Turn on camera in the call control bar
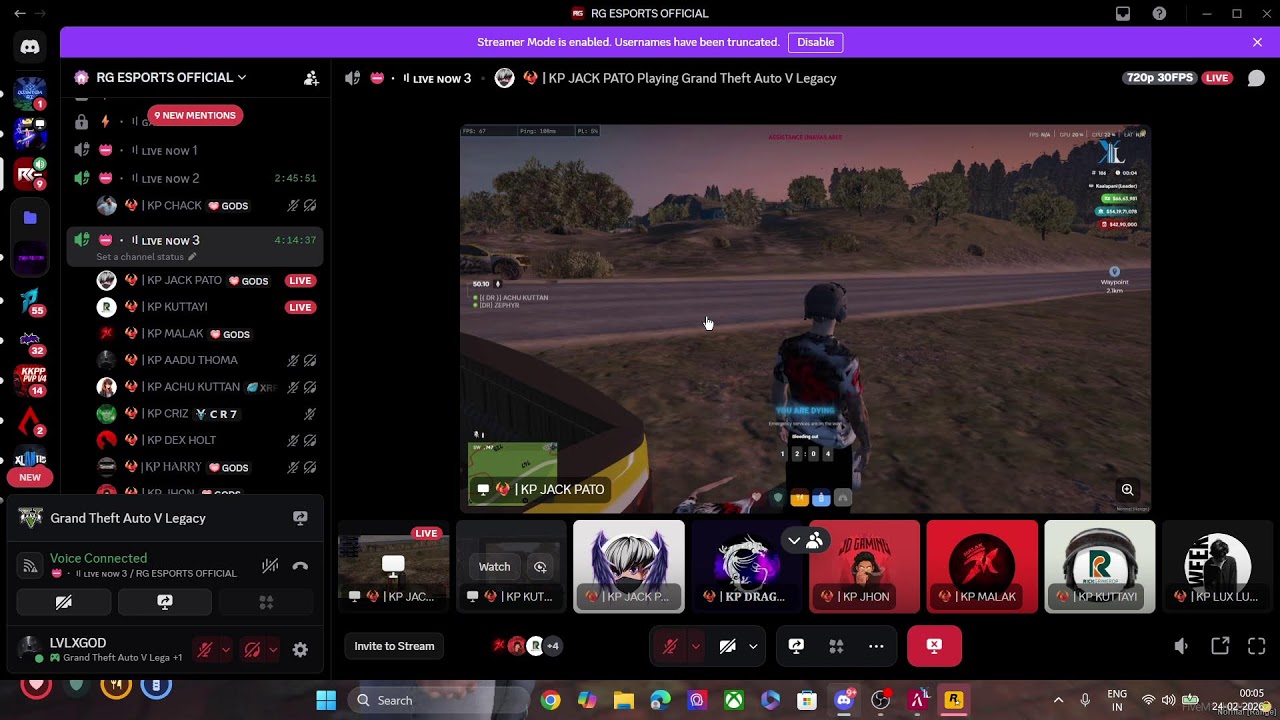Viewport: 1280px width, 720px height. coord(727,646)
